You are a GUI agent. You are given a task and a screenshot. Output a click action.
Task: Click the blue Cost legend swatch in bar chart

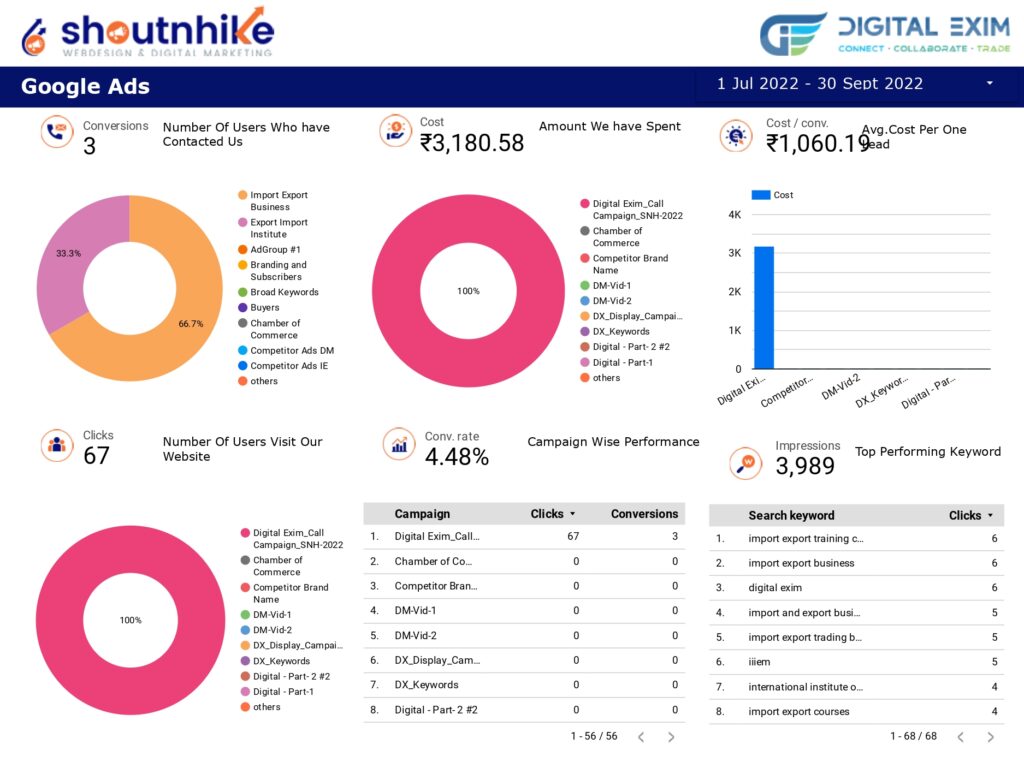[761, 195]
